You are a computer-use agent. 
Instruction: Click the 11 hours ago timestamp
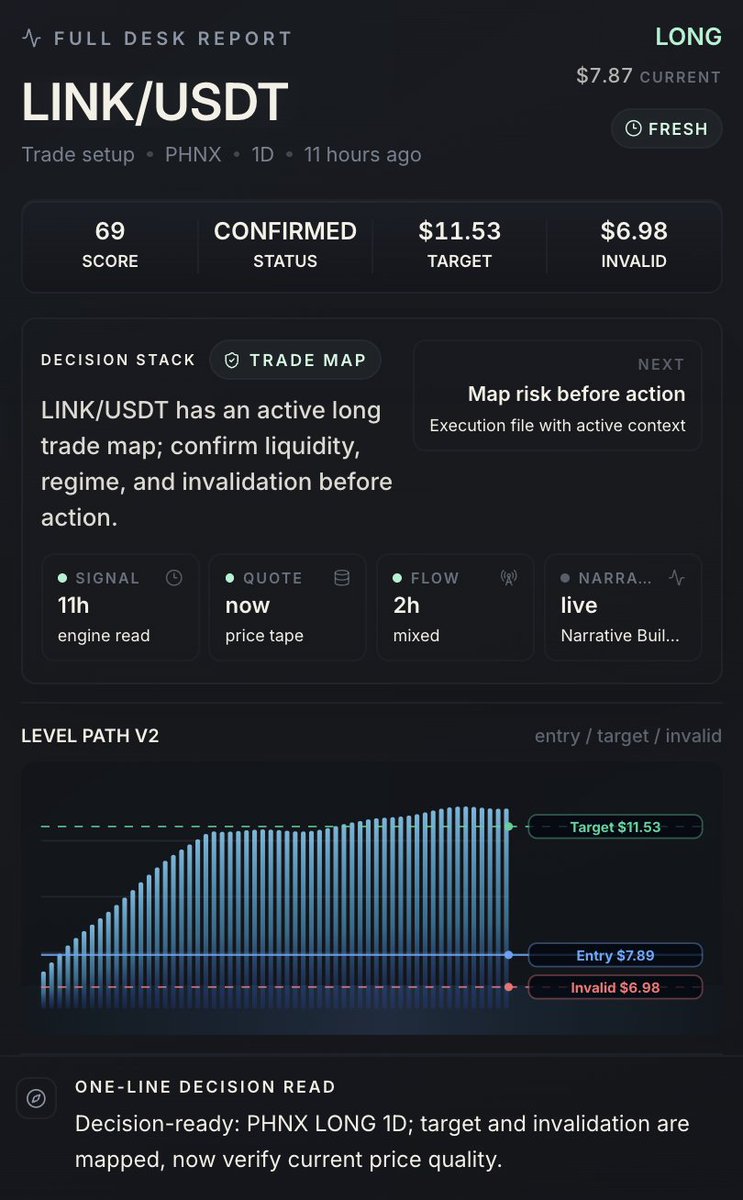coord(363,154)
